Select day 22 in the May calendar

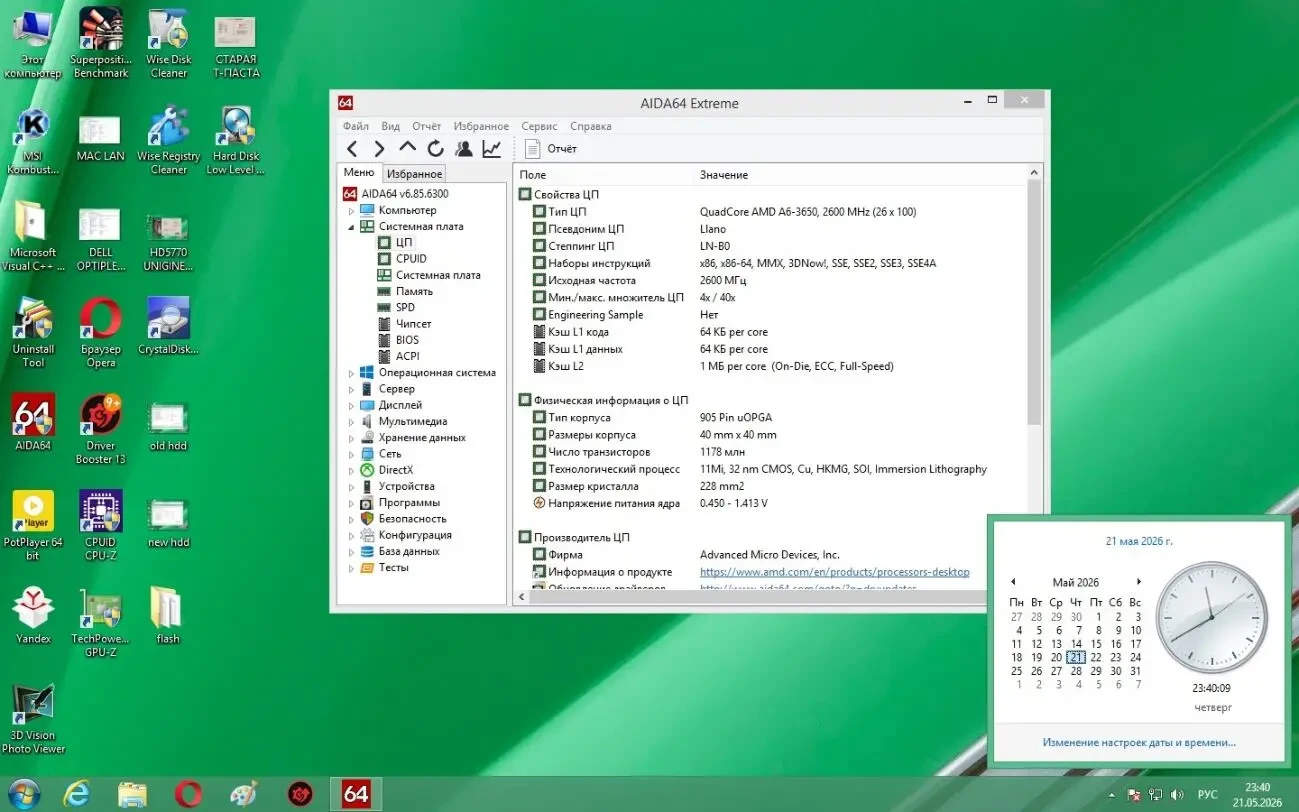tap(1097, 657)
